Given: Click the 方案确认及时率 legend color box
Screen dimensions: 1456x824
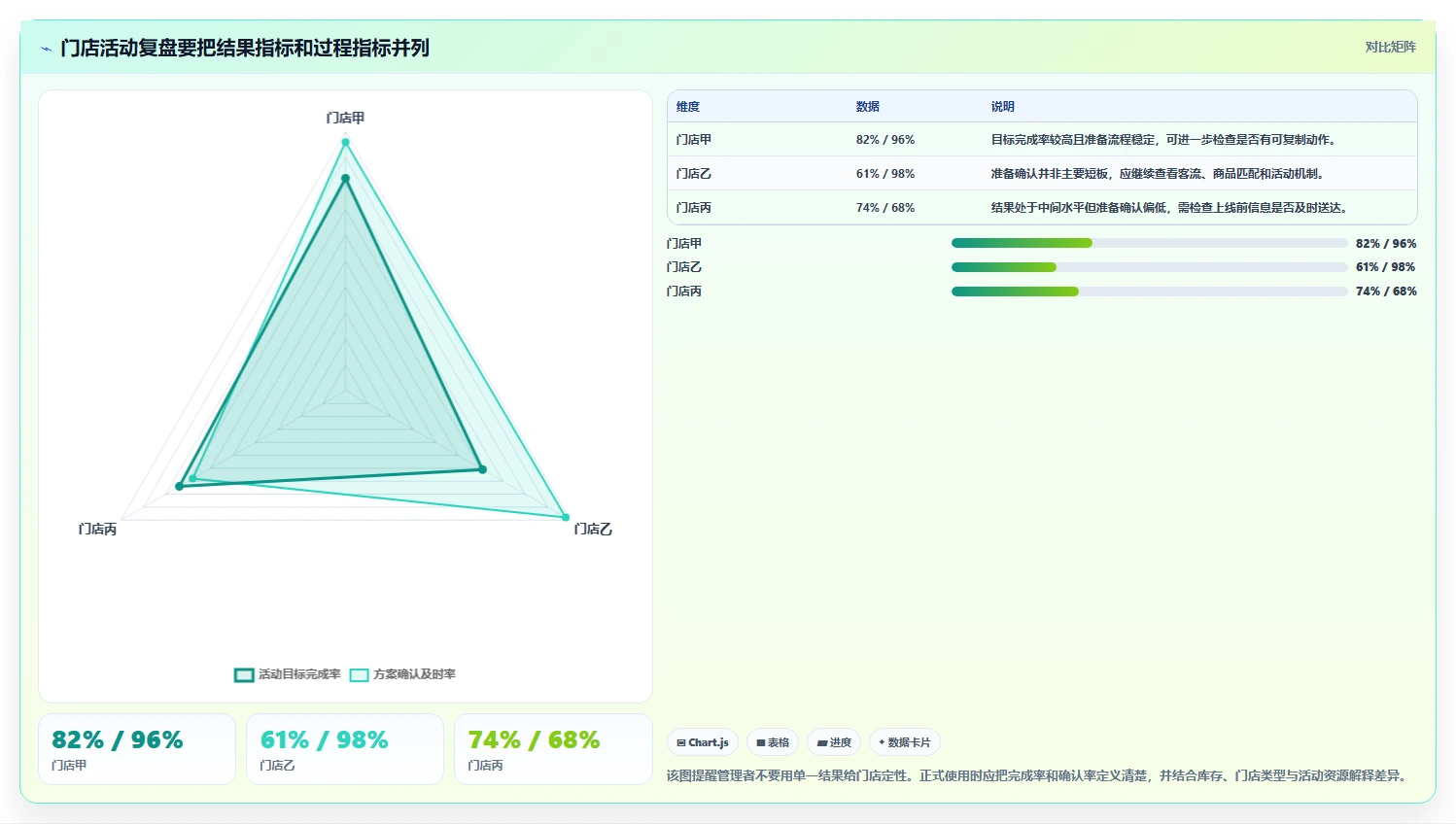Looking at the screenshot, I should click(x=360, y=675).
